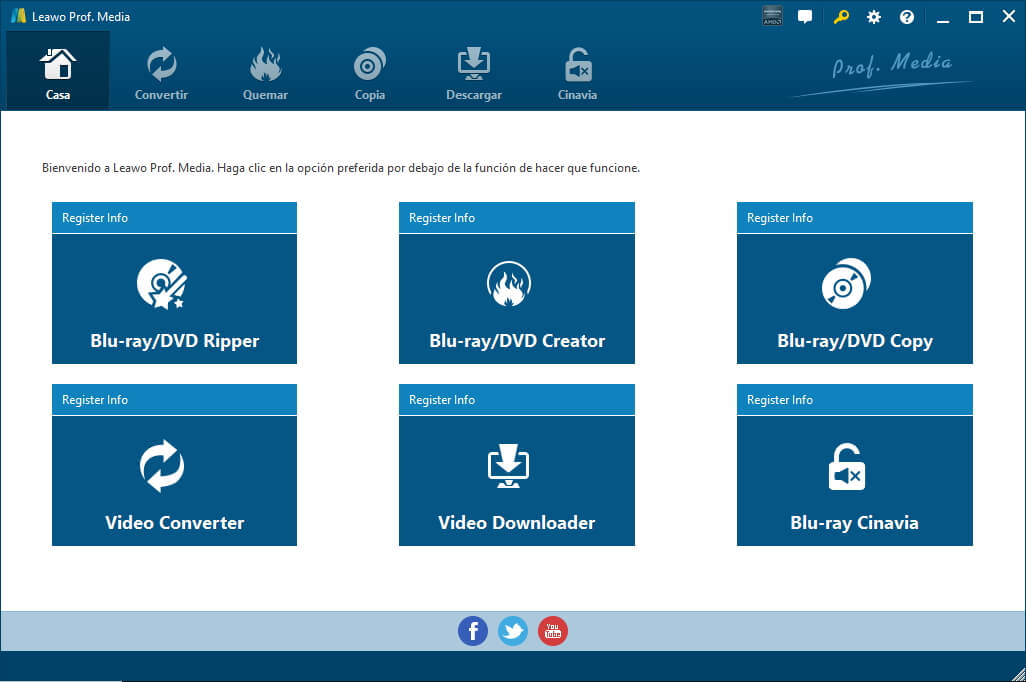
Task: Open help question mark icon
Action: (x=906, y=17)
